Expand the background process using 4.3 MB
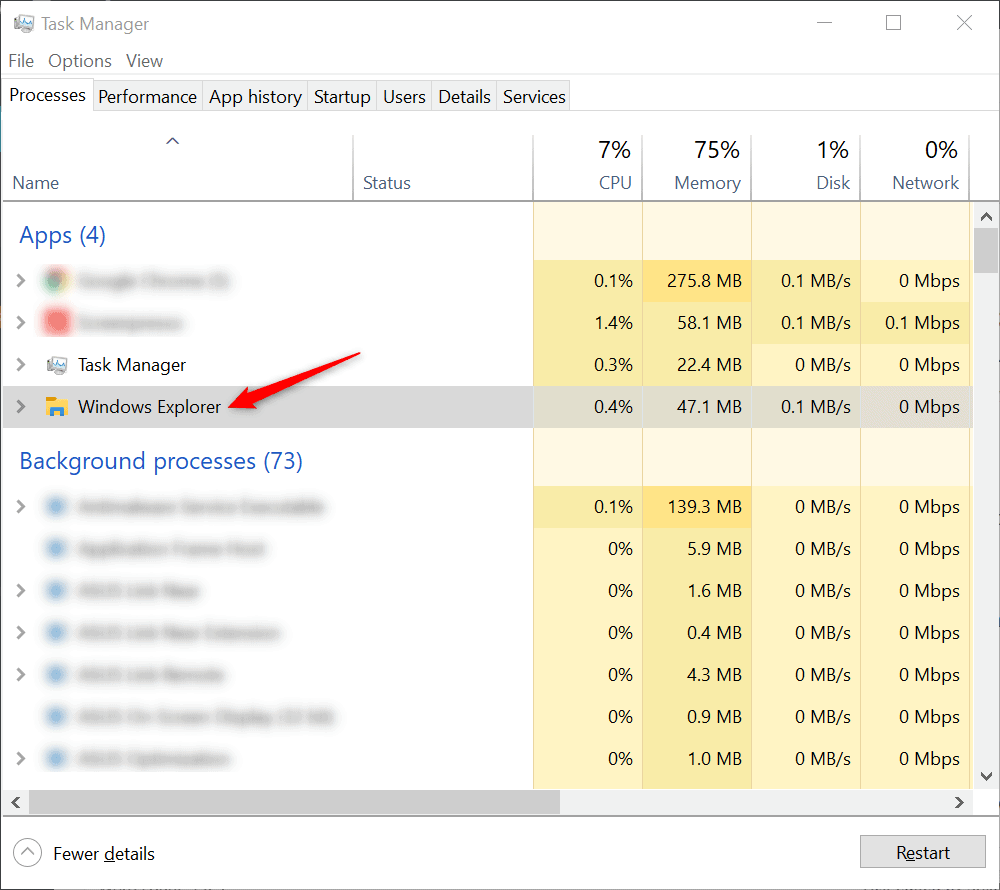Screen dimensions: 1000x890 point(20,675)
